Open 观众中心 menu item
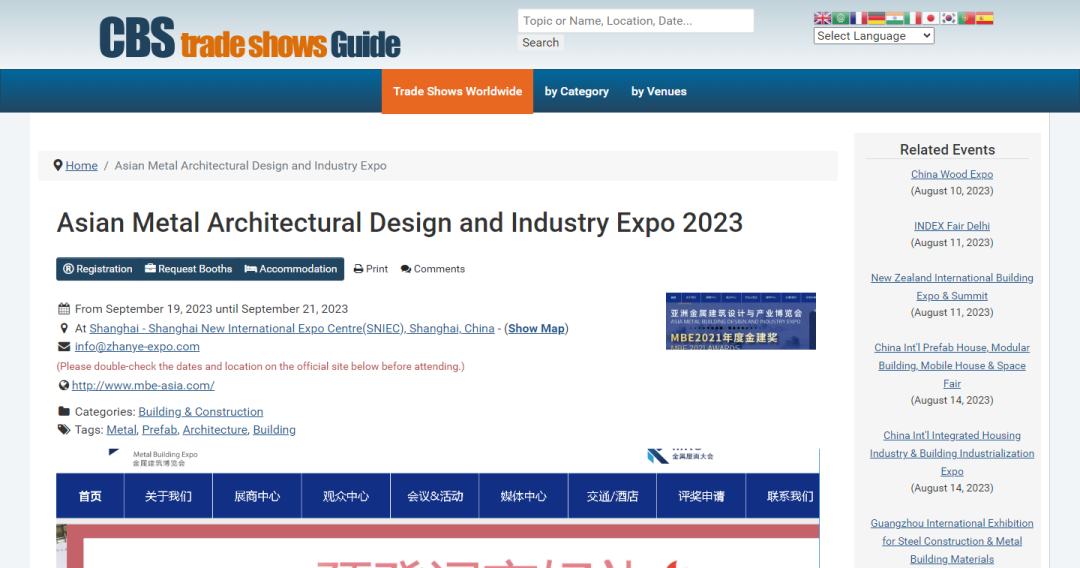 [346, 496]
